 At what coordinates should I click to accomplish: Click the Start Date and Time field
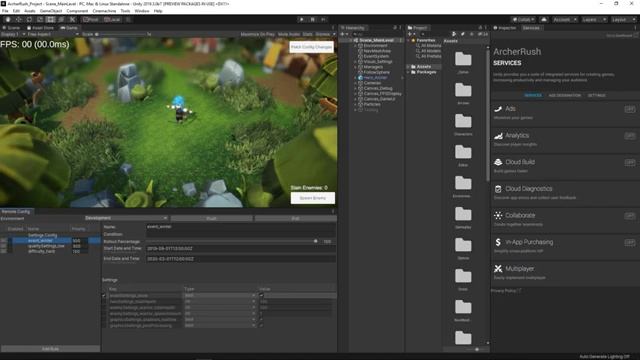(x=241, y=248)
